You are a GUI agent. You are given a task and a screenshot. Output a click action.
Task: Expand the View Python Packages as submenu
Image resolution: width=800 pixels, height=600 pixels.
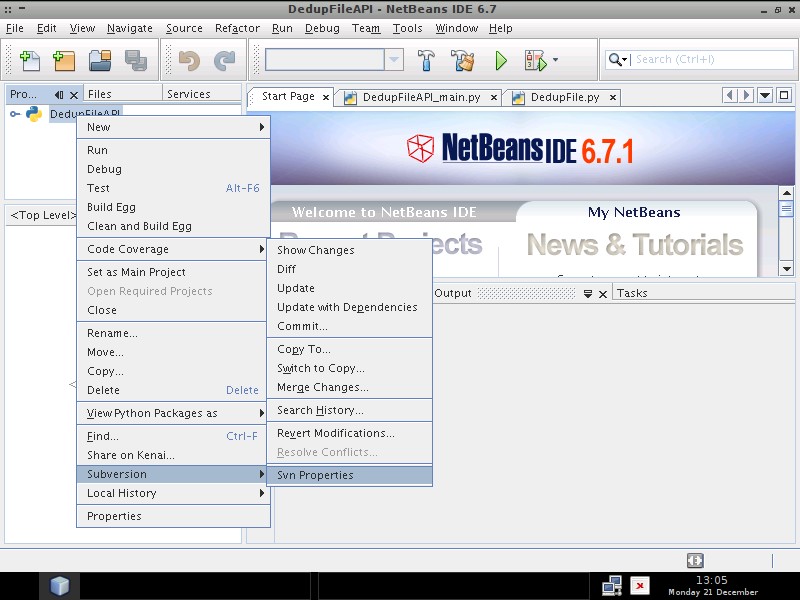(x=173, y=413)
